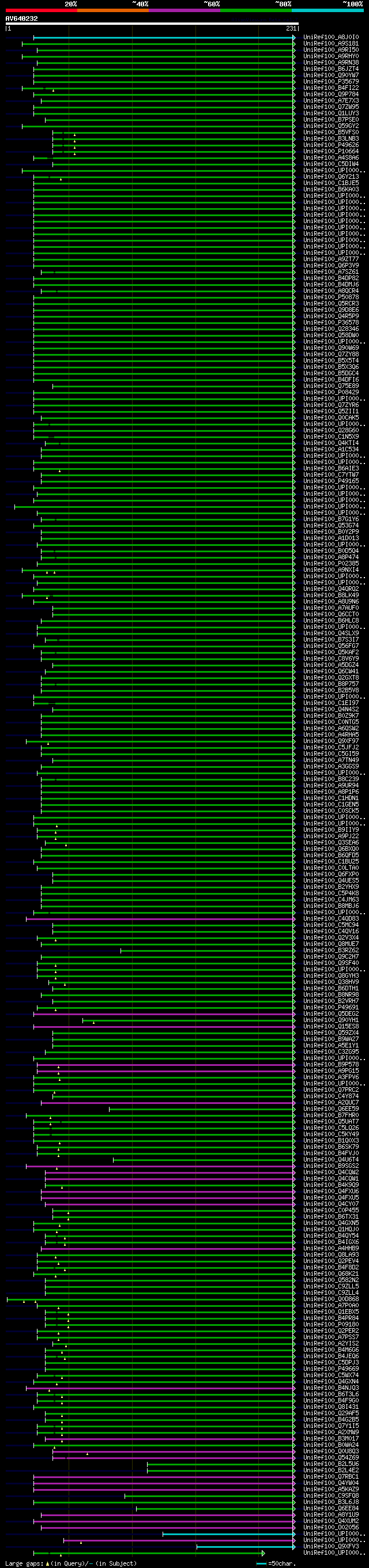369x1568 pixels.
Task: Select the label UniRef100_P49691
Action: 332,1008
